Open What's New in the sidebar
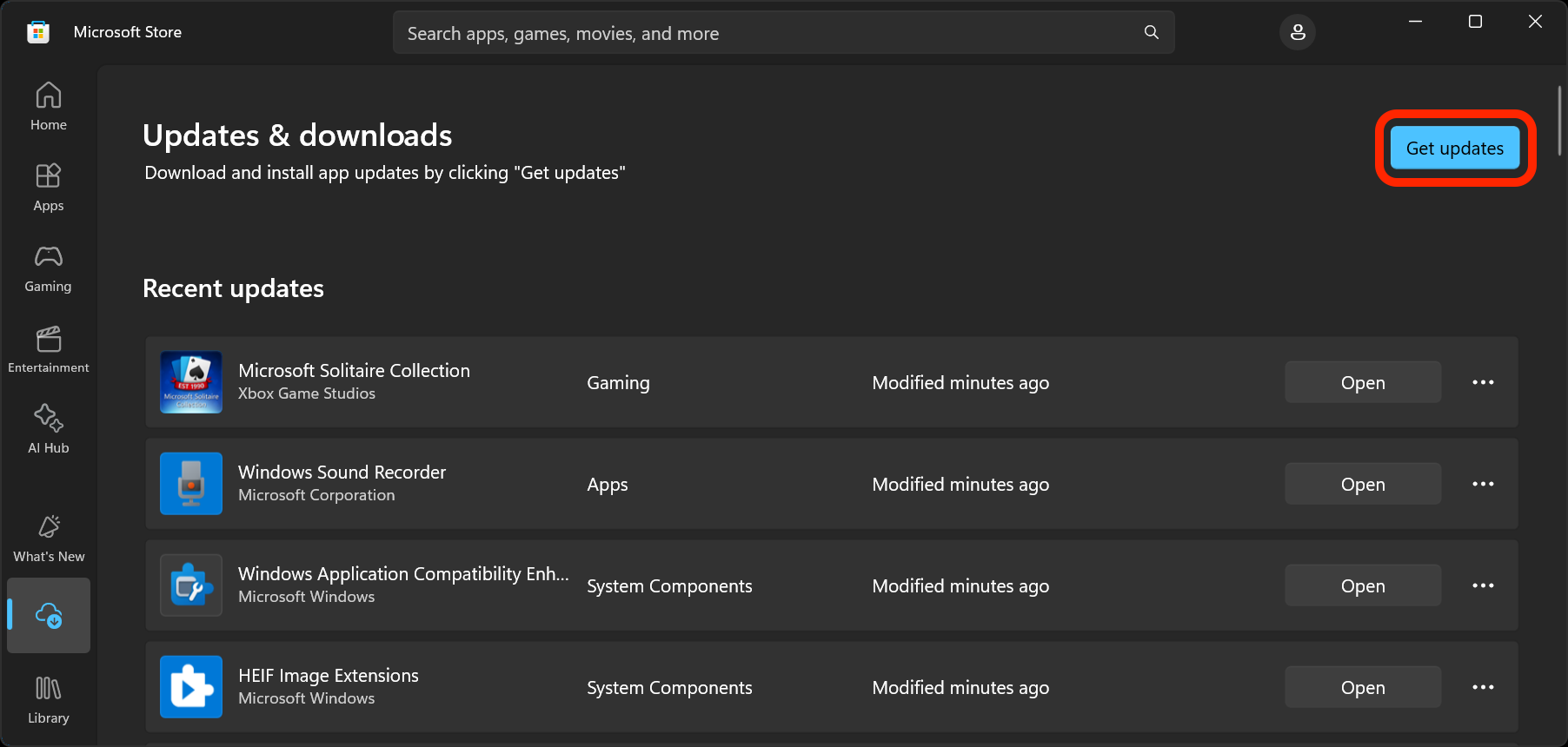The image size is (1568, 747). click(49, 539)
